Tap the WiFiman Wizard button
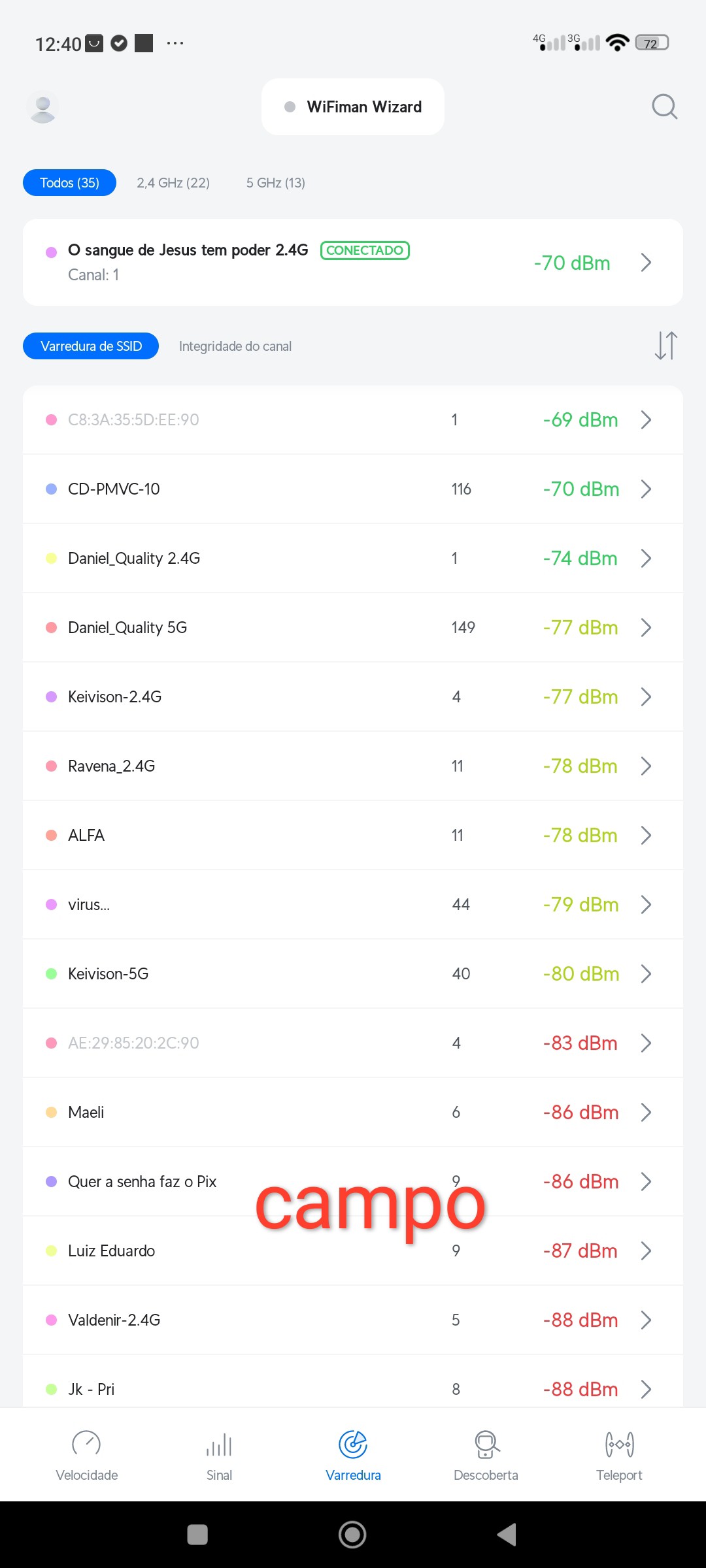Image resolution: width=706 pixels, height=1568 pixels. point(353,107)
